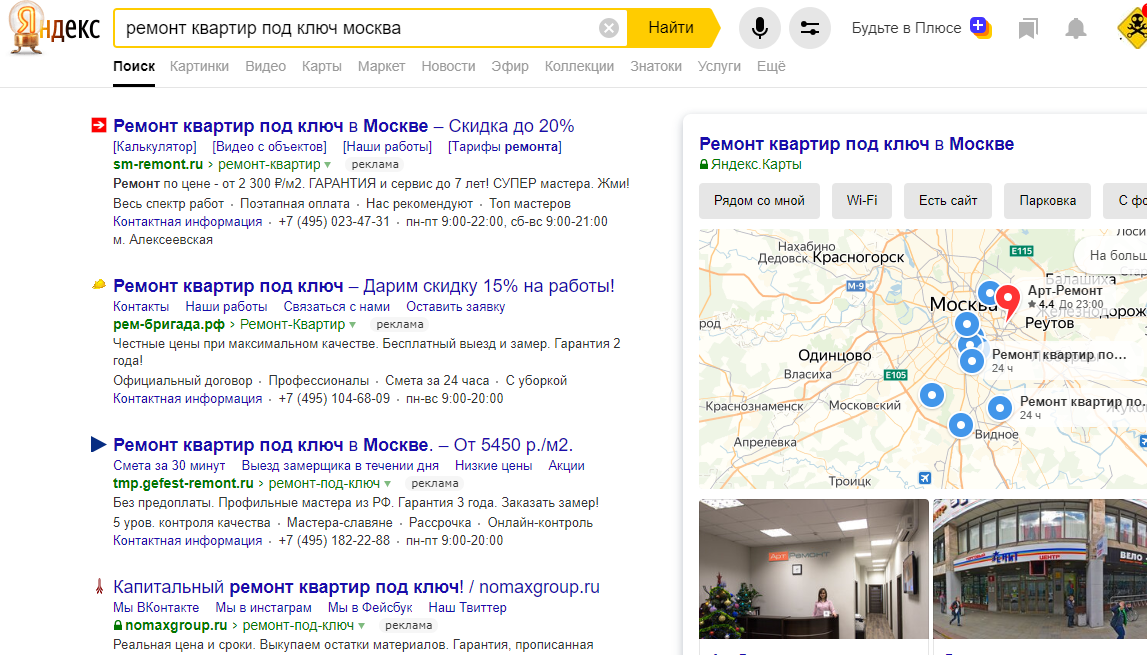Open result titled Скидка до 20%
Screen dimensions: 1147x655
[344, 126]
